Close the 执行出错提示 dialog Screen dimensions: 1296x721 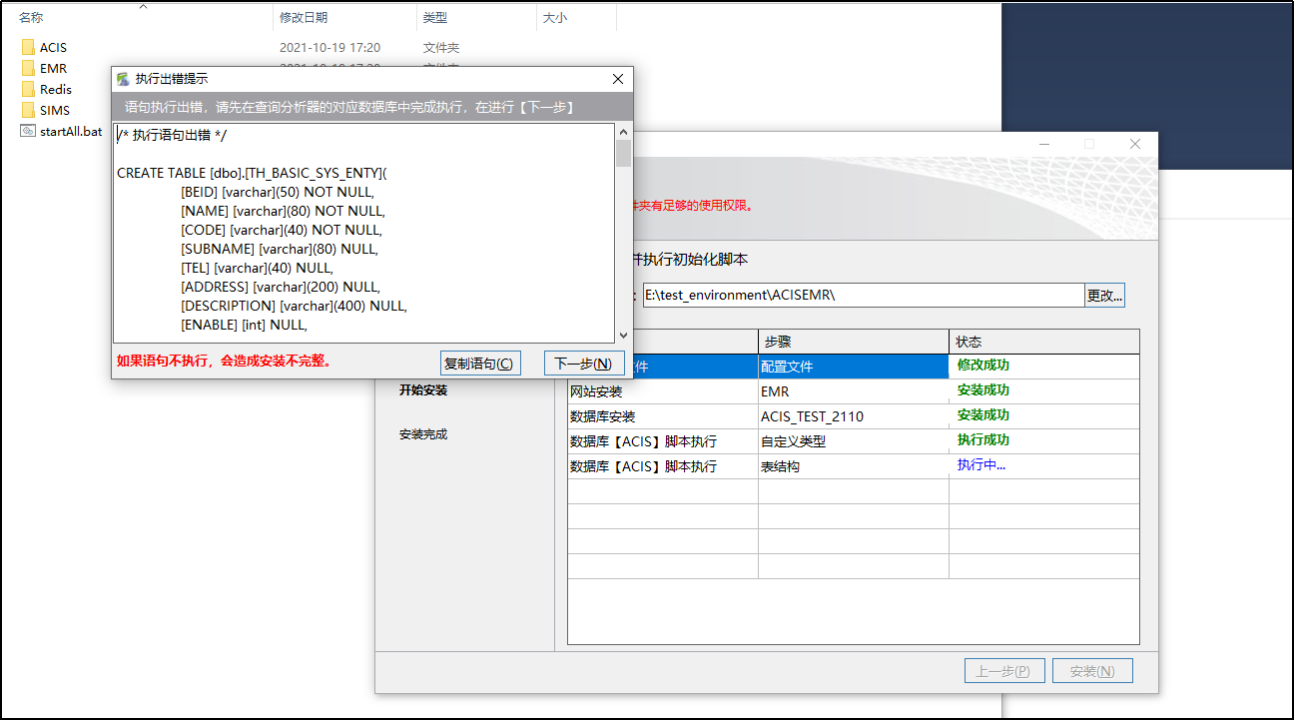tap(618, 79)
